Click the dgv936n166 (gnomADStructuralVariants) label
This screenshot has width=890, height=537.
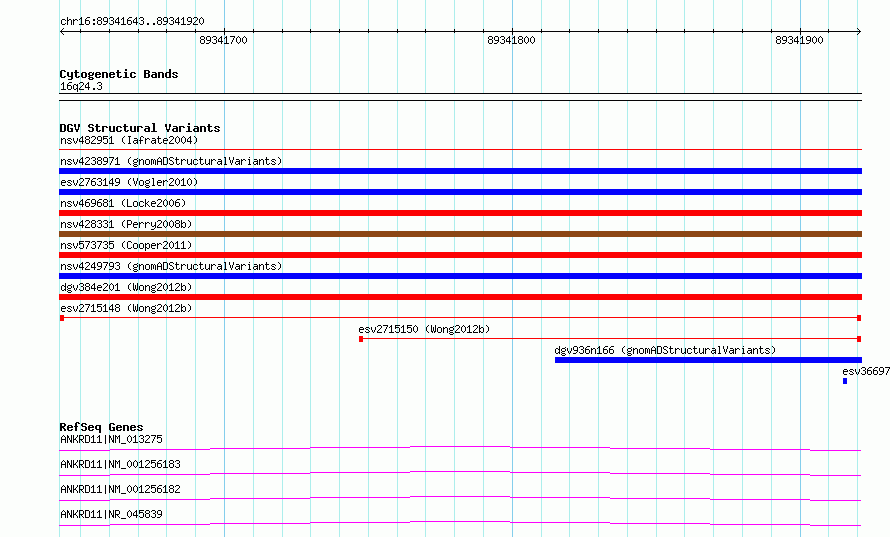click(665, 350)
